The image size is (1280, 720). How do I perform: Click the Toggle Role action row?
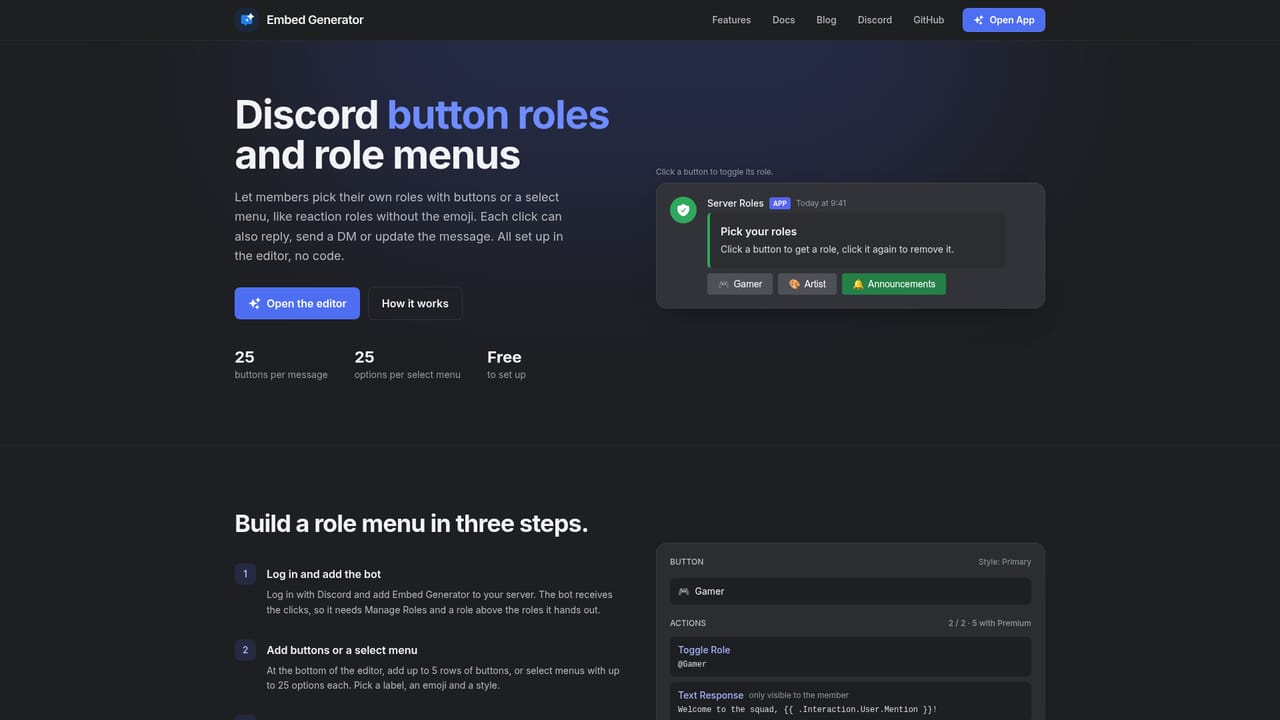tap(850, 657)
